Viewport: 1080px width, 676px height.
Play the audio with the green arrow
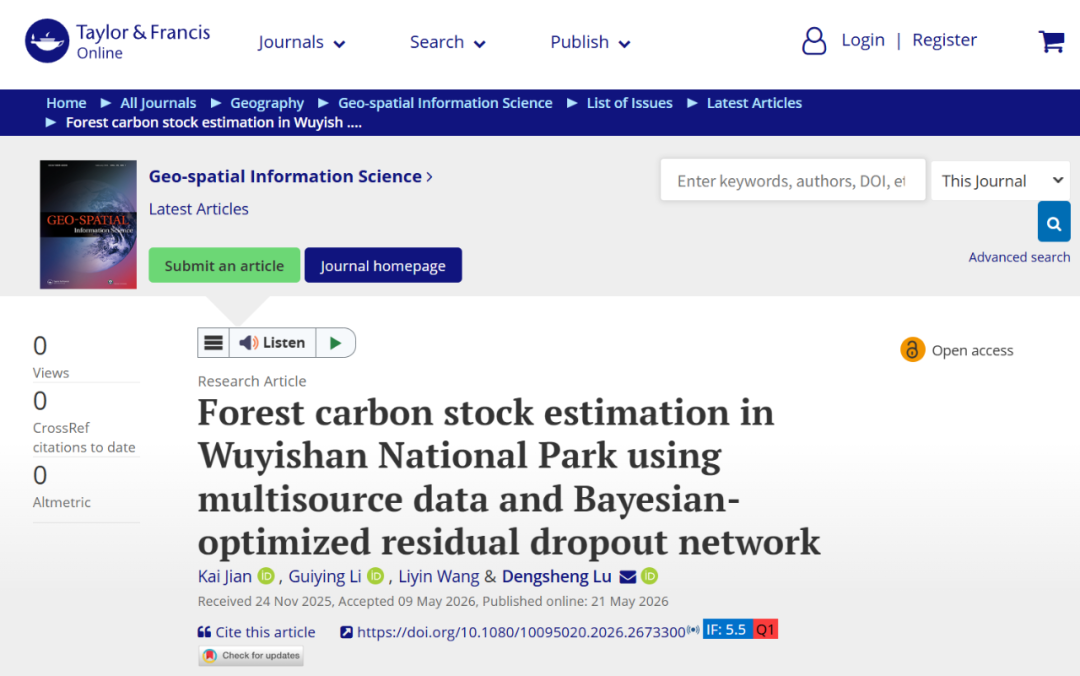[335, 342]
